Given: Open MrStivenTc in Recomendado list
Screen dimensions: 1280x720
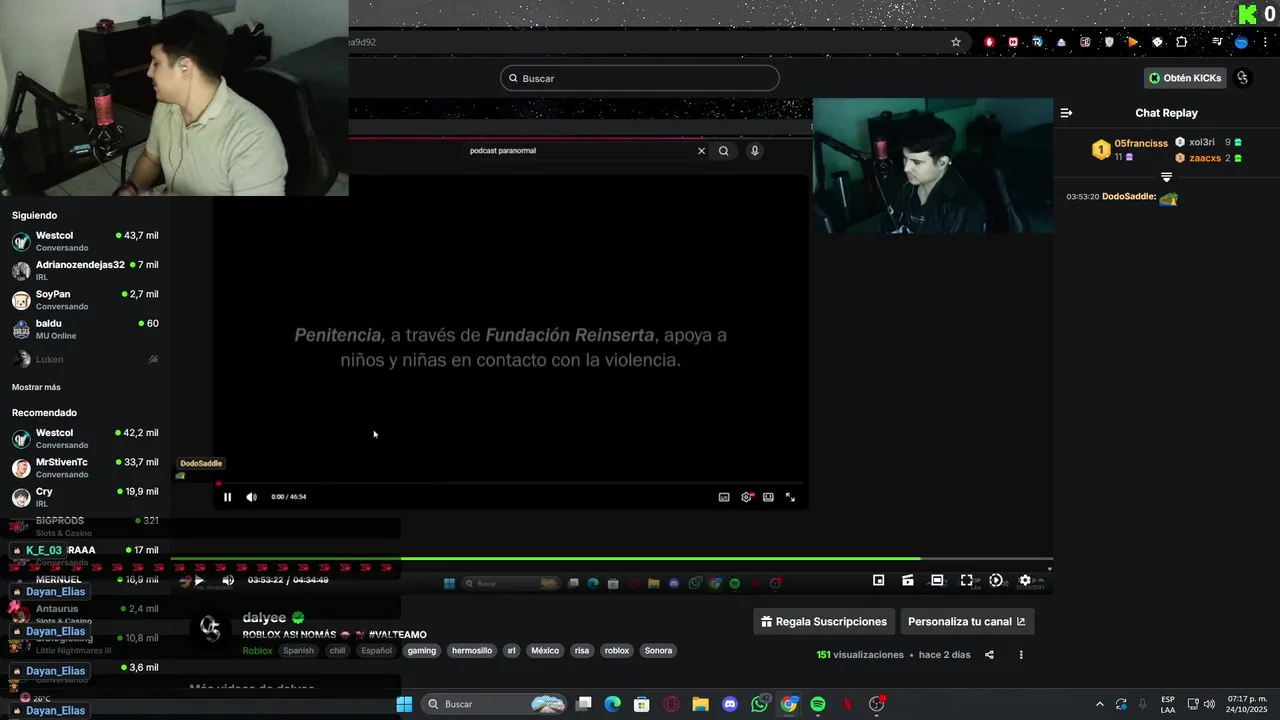Looking at the screenshot, I should pos(85,468).
